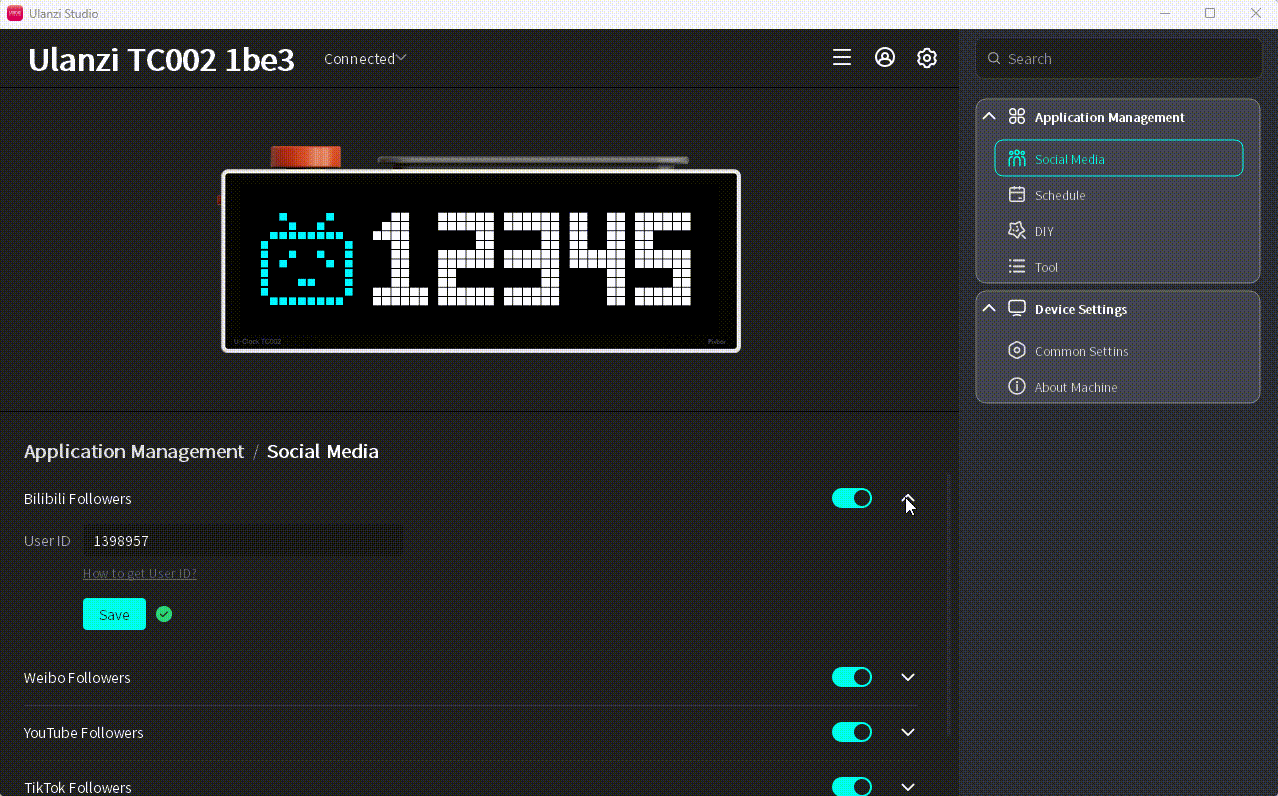Click the TikTok Followers label
Viewport: 1278px width, 796px height.
[78, 787]
